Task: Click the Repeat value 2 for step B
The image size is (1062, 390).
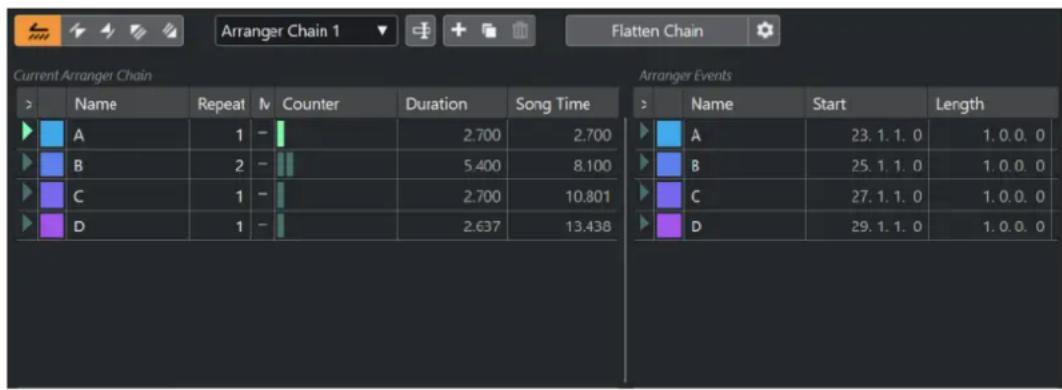Action: point(239,166)
